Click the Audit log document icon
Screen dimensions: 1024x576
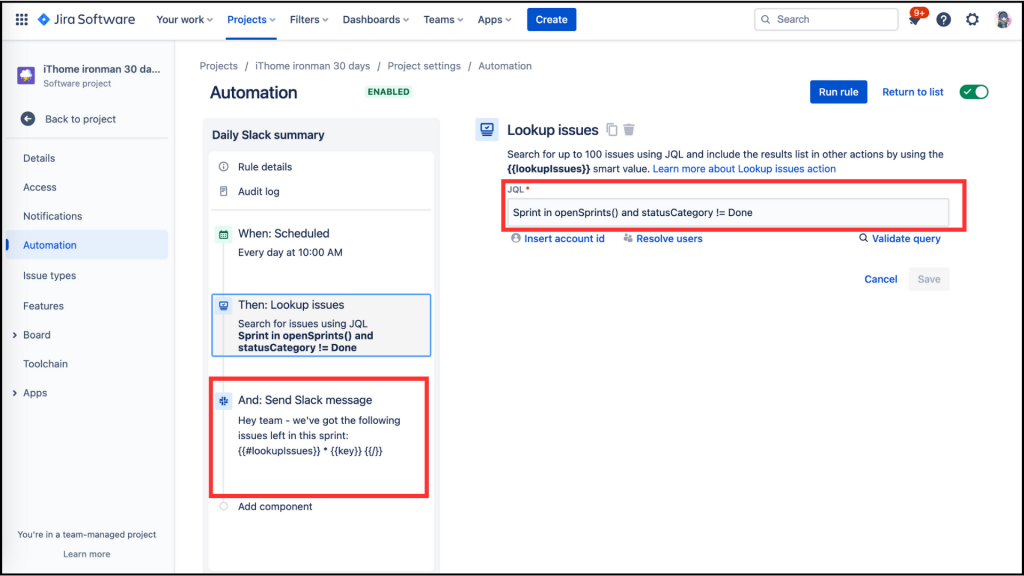pos(223,191)
